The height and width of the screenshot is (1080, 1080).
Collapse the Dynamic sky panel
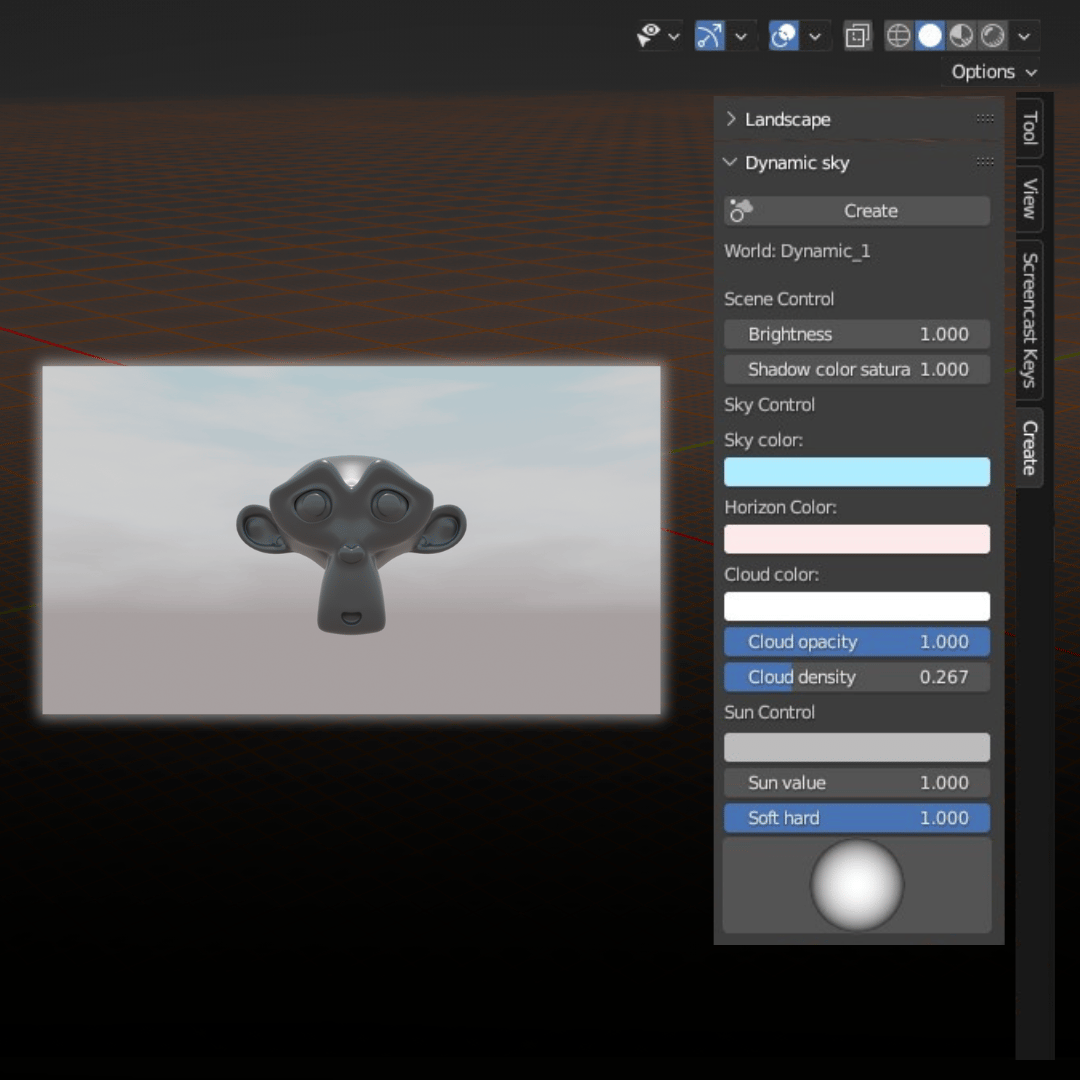point(730,163)
